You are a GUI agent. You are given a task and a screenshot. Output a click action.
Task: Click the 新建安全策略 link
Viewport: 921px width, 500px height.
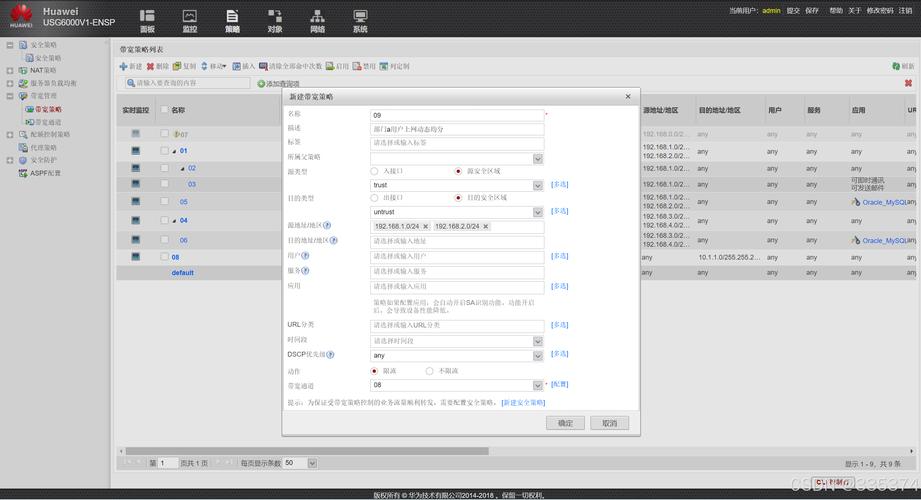click(523, 402)
